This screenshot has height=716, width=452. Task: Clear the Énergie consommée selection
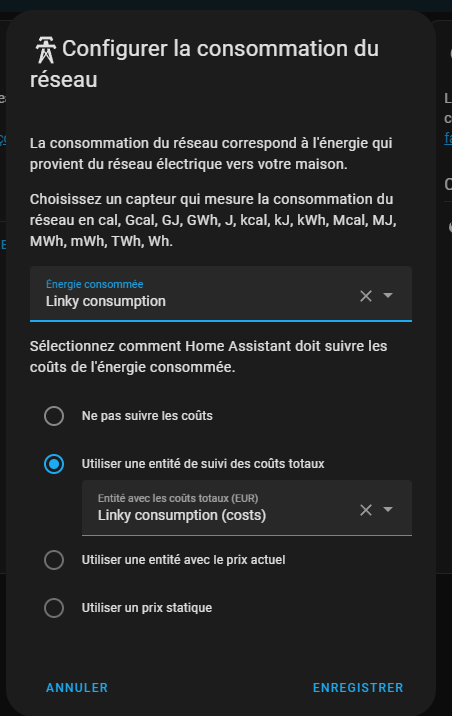click(x=366, y=296)
